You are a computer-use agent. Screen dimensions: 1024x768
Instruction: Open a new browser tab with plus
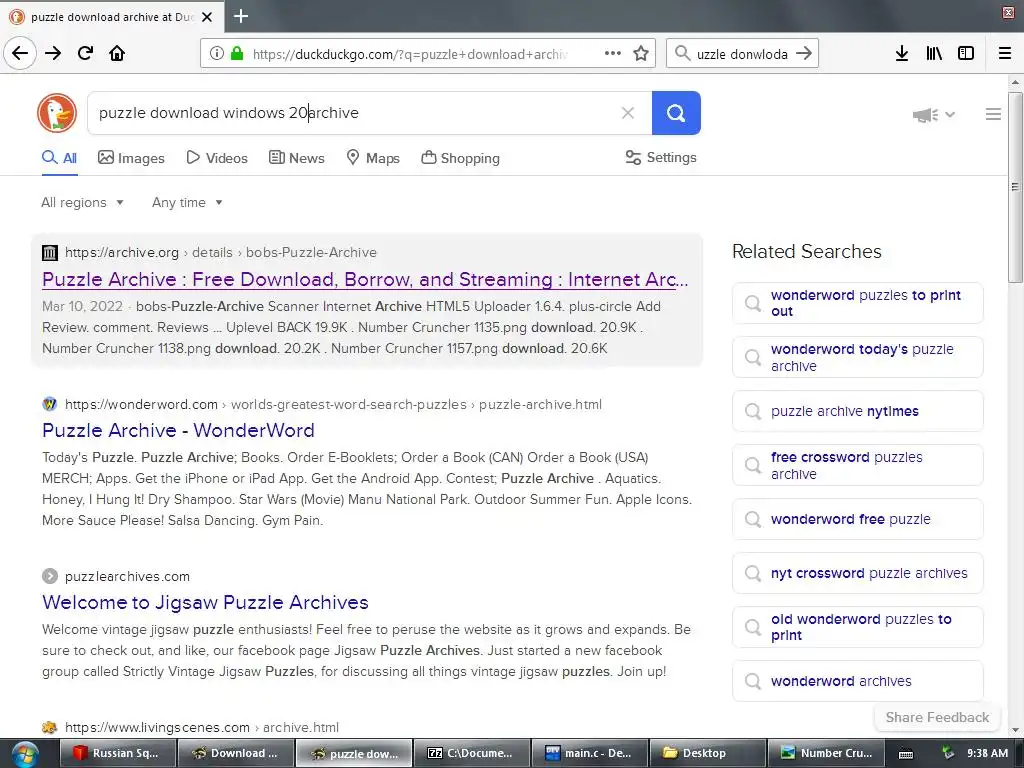coord(241,16)
